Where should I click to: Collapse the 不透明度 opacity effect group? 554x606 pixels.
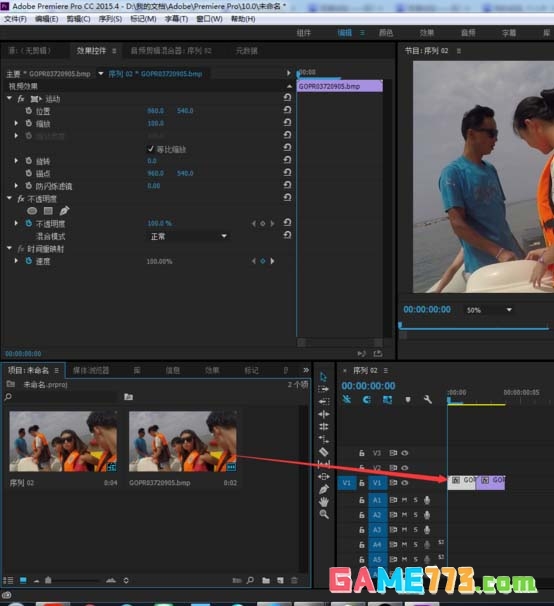[x=9, y=198]
